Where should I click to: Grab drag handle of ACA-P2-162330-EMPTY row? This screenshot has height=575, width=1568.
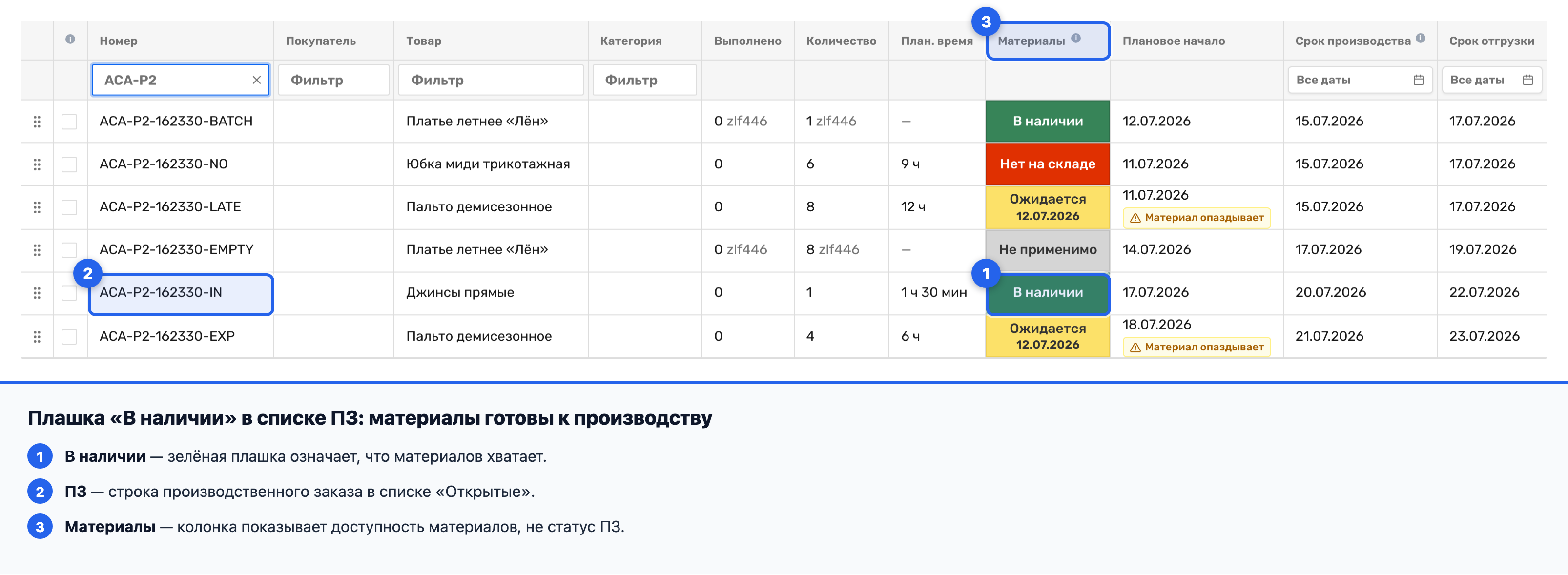[x=37, y=250]
